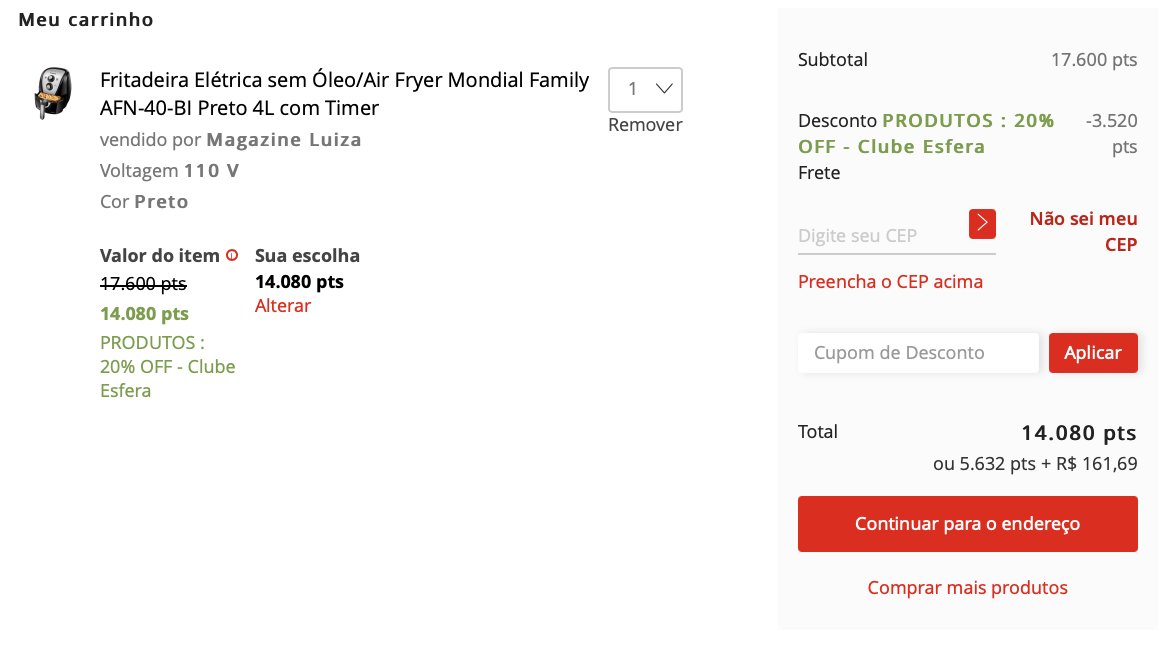
Task: Remove the Air Fryer from the cart
Action: pyautogui.click(x=645, y=125)
